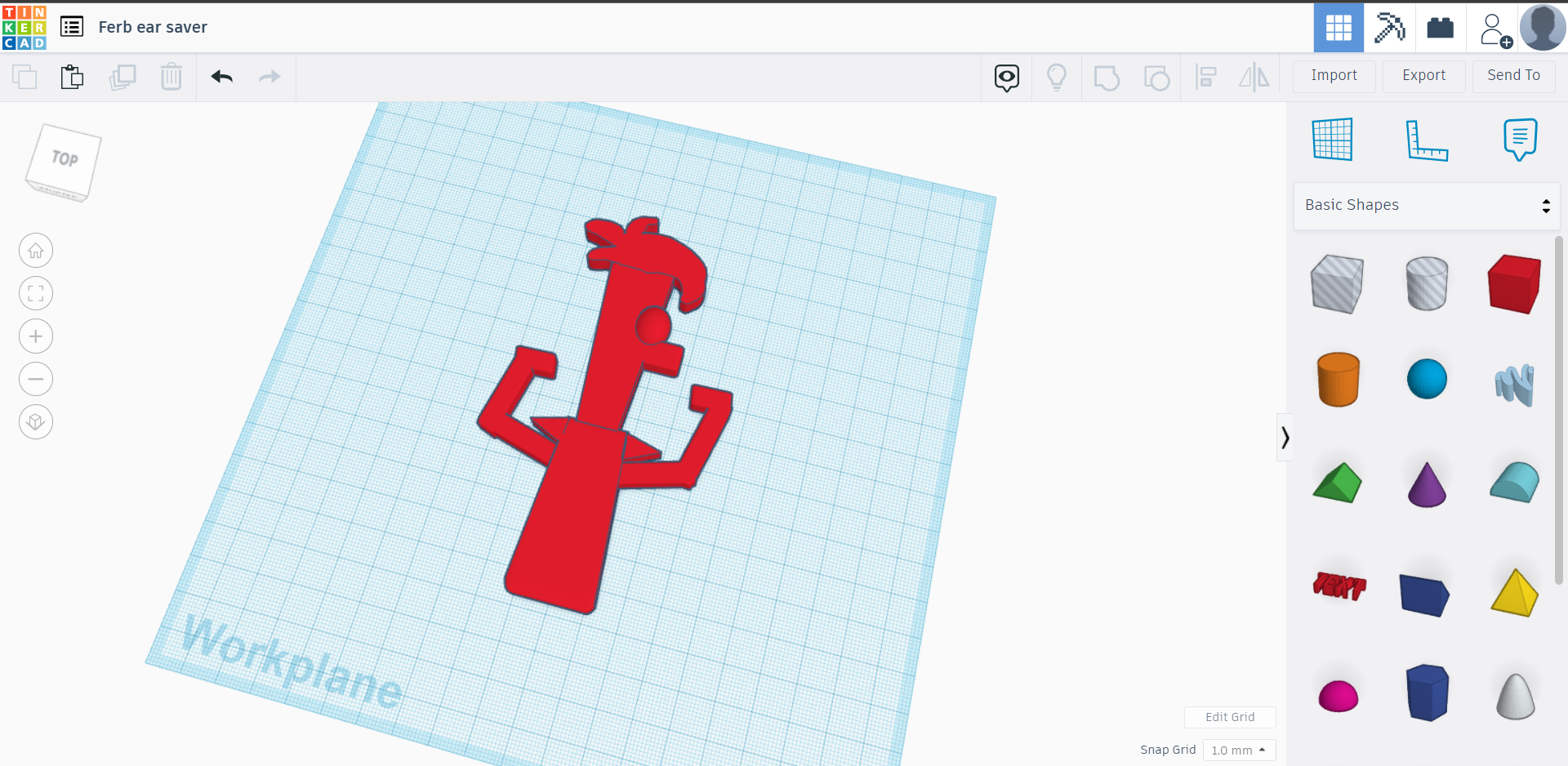
Task: Select the Workplane tool
Action: 1333,139
